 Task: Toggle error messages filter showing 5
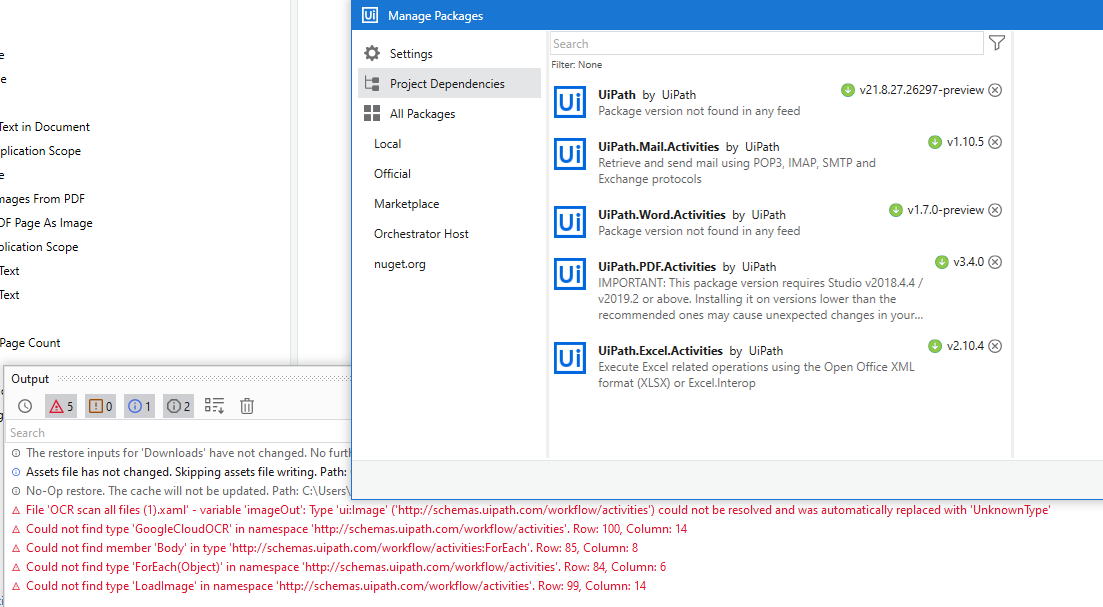point(61,406)
